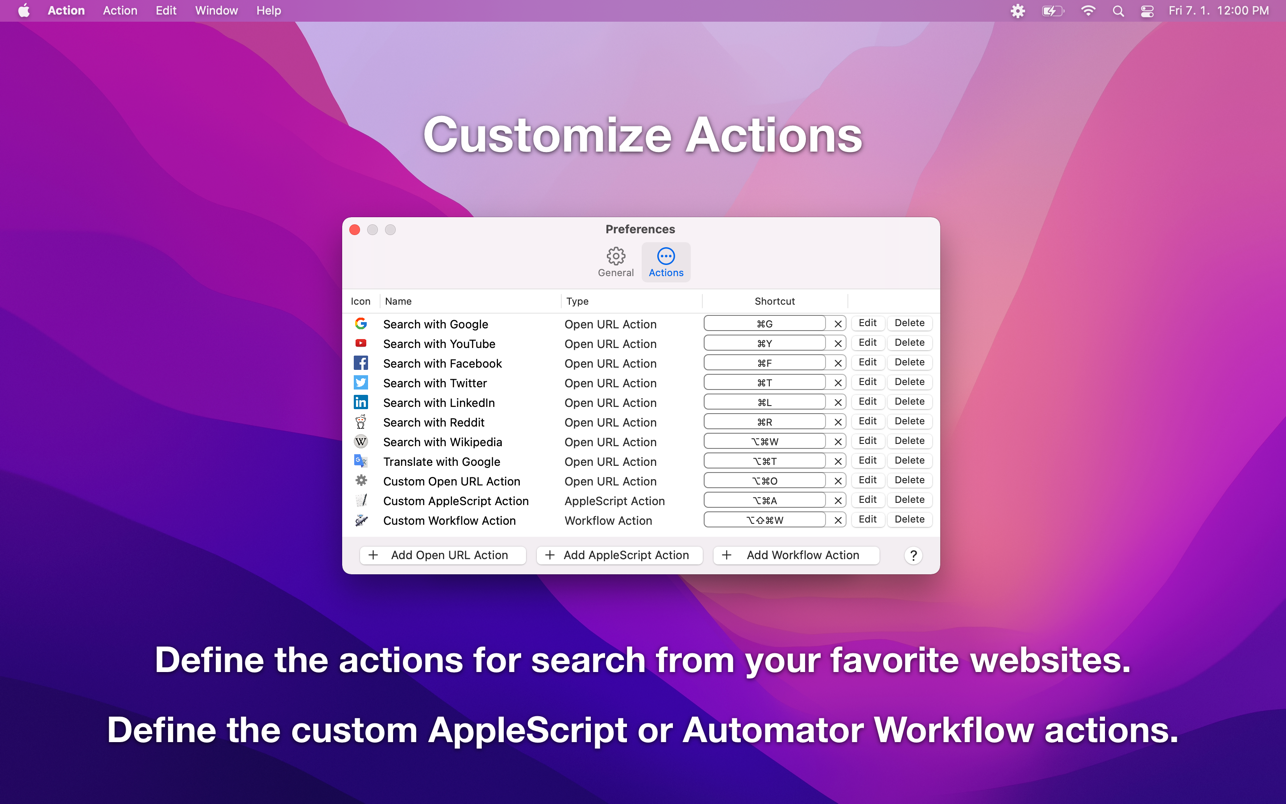
Task: Click the menu bar date and time
Action: coord(1219,11)
